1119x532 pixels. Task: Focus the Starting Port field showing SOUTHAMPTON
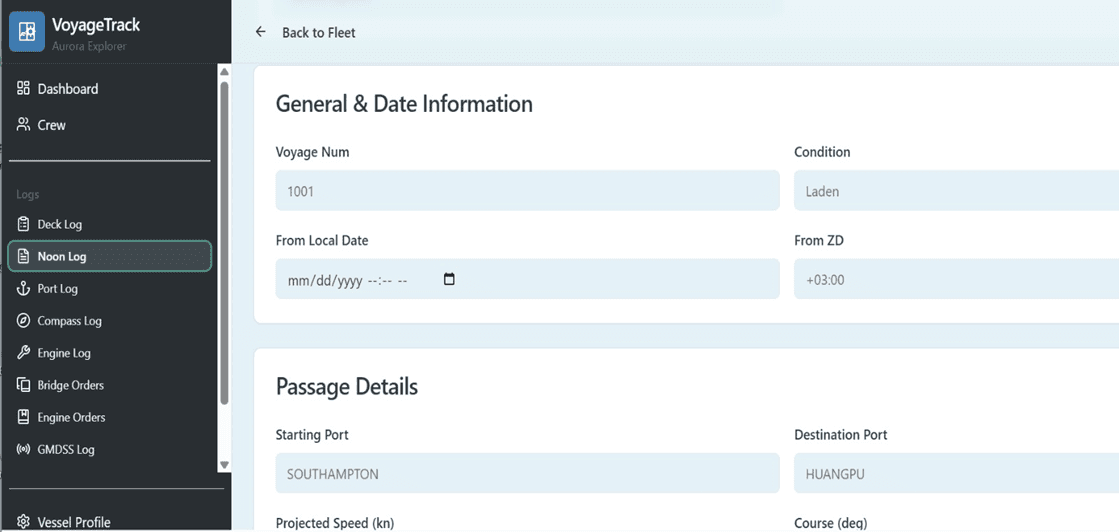[527, 474]
